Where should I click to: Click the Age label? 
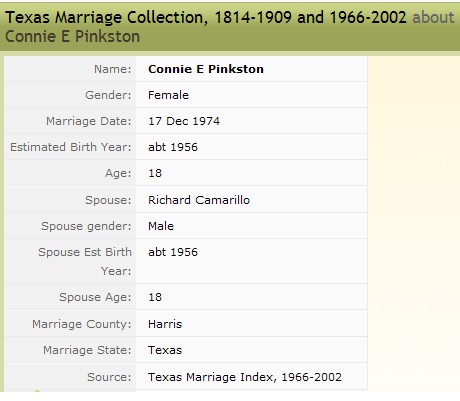point(118,173)
